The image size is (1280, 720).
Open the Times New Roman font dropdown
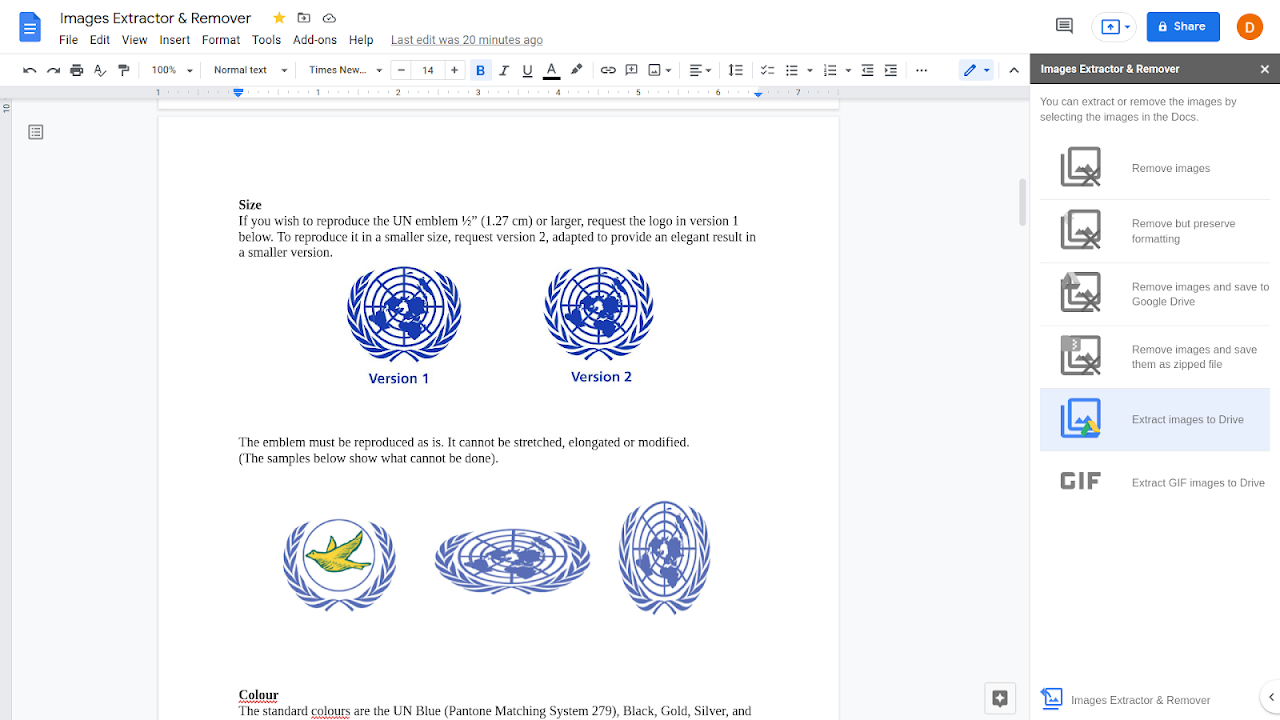pos(345,70)
